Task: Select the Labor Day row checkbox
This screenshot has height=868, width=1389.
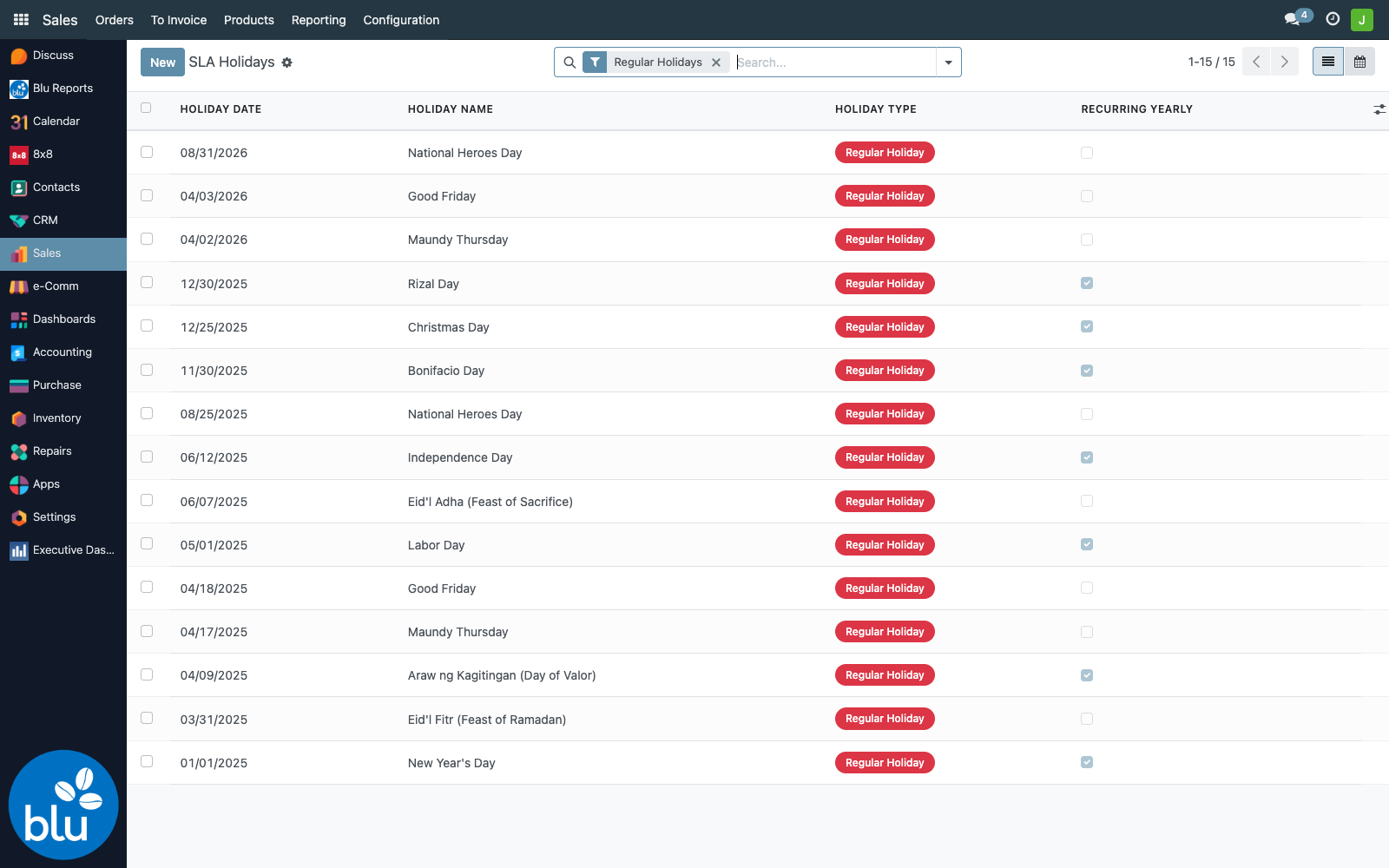Action: tap(147, 543)
